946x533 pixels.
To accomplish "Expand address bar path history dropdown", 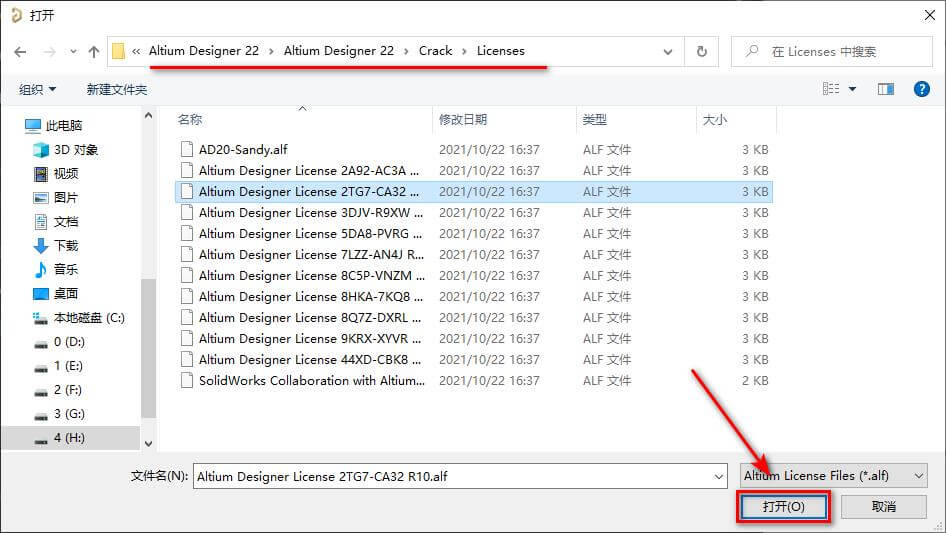I will (x=667, y=52).
